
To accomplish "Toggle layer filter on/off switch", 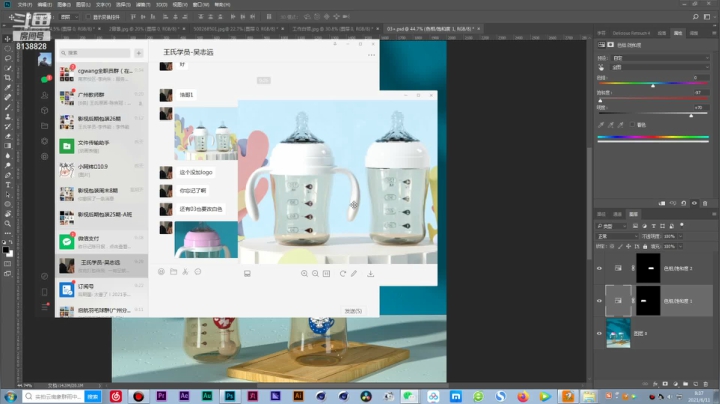I will 682,225.
